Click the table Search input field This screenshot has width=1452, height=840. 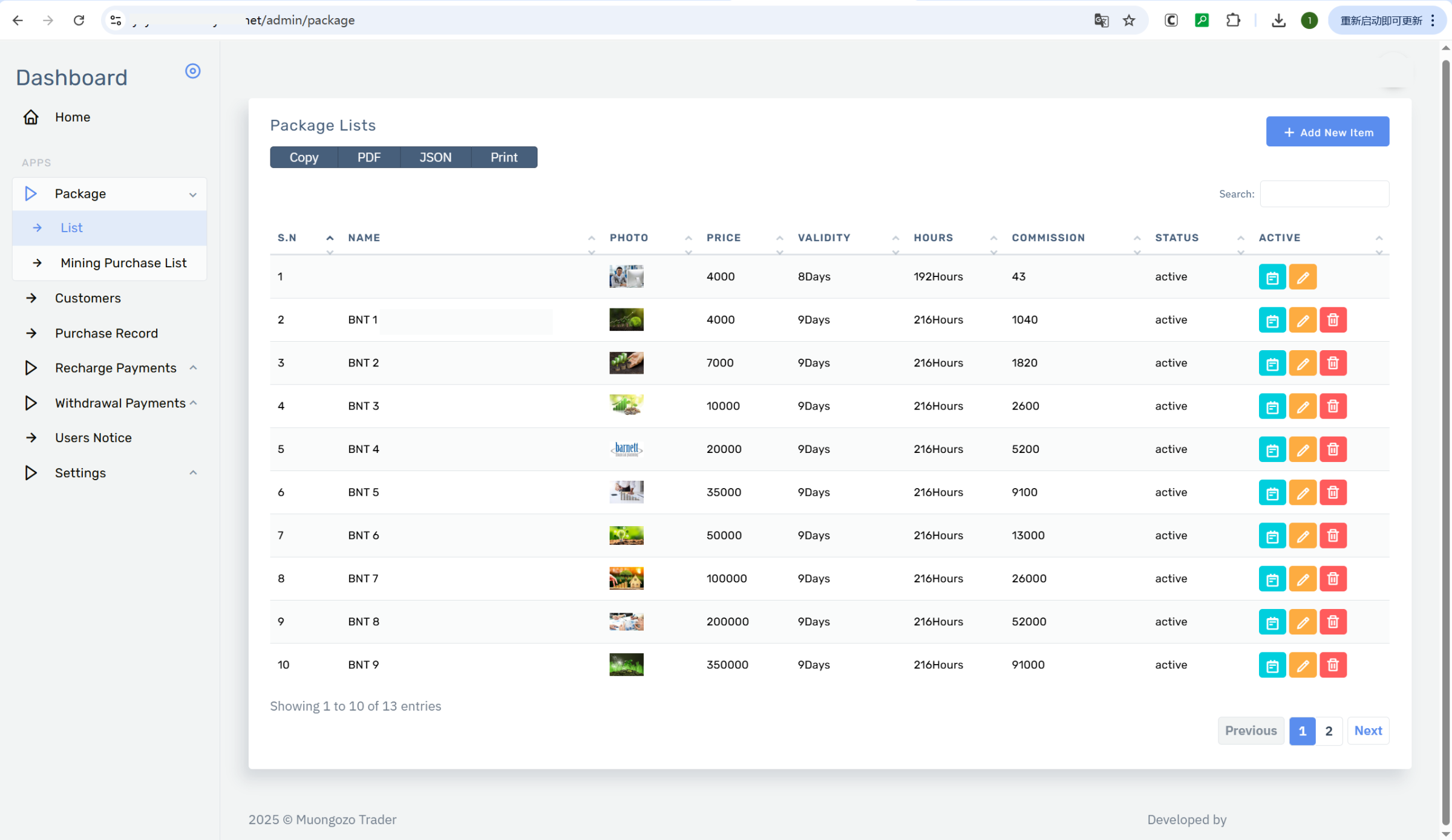1324,194
